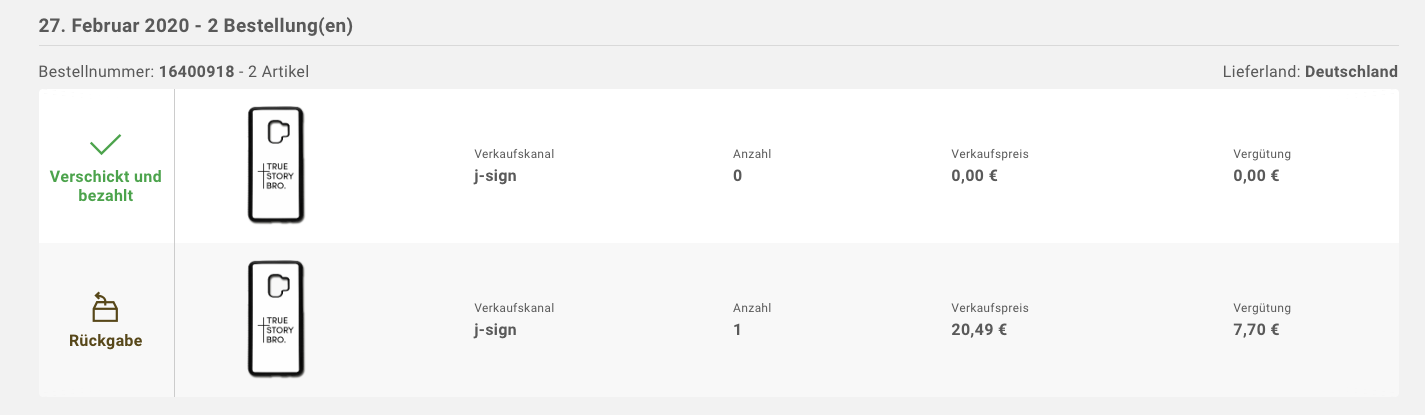Click the Anzahl value 0
Screen dimensions: 1425x415
[x=738, y=176]
